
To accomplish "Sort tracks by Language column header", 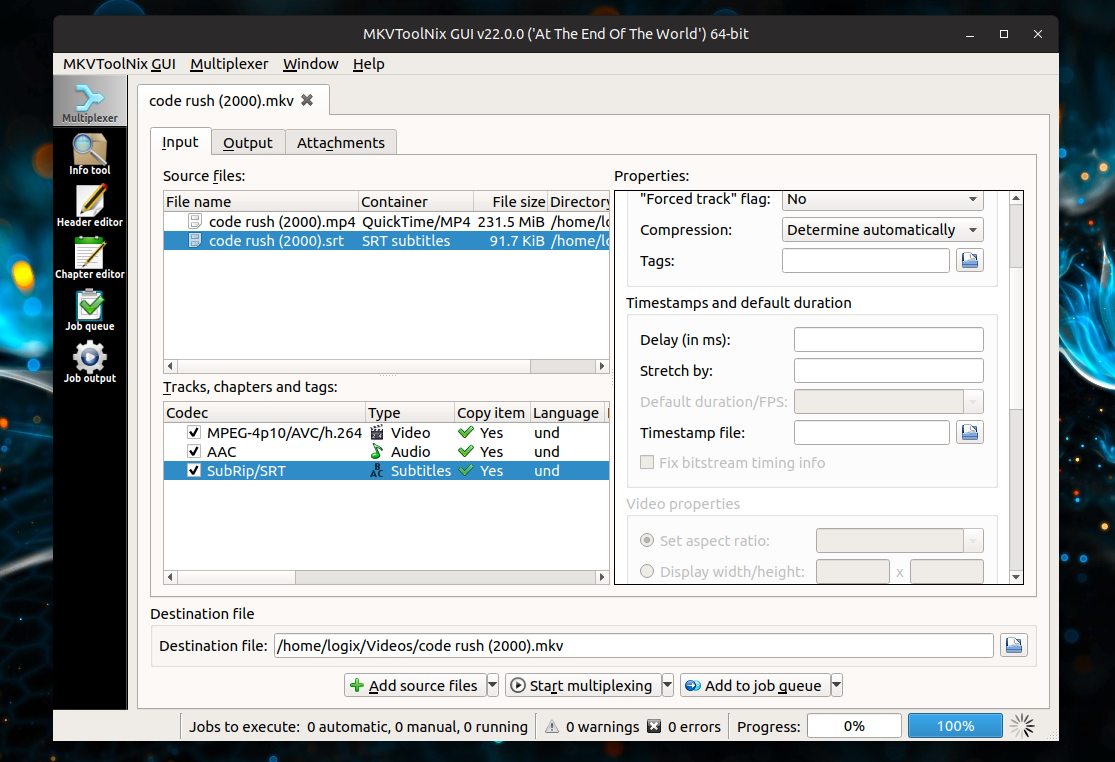I will click(x=566, y=413).
